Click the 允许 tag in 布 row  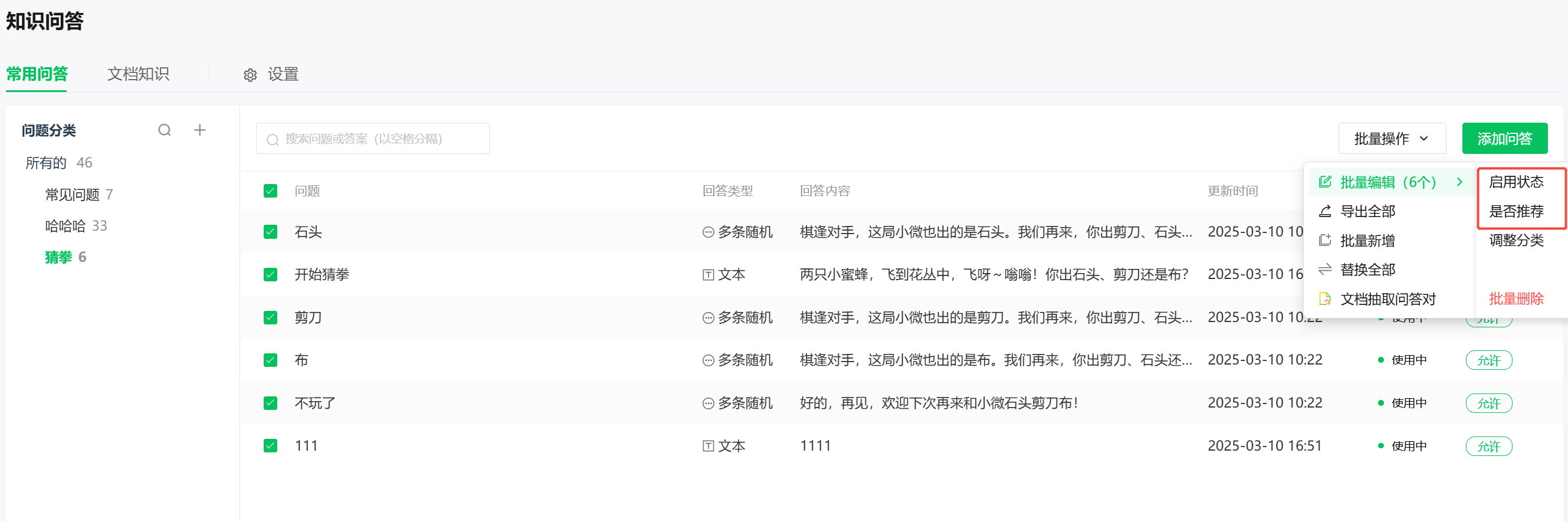coord(1488,360)
